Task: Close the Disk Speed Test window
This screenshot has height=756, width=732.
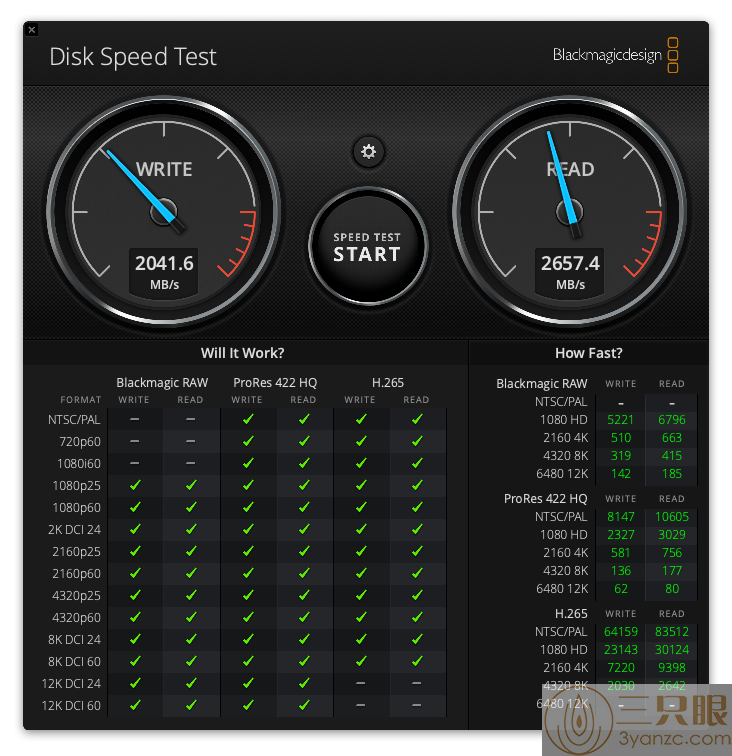Action: [x=32, y=30]
